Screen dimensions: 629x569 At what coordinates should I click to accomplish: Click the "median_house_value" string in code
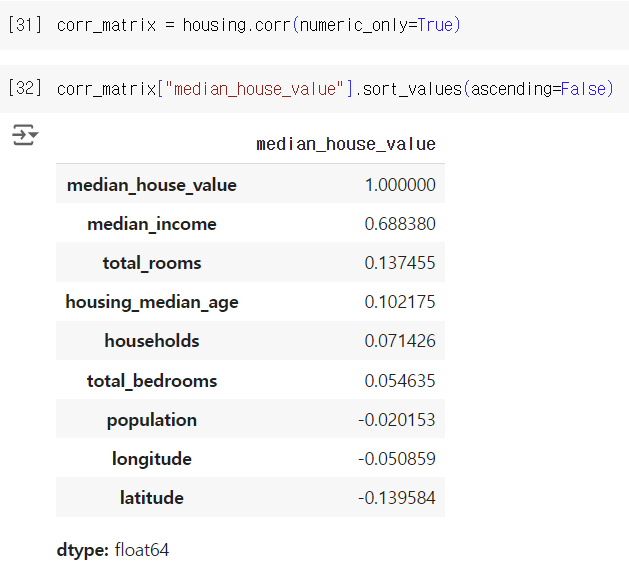point(254,89)
